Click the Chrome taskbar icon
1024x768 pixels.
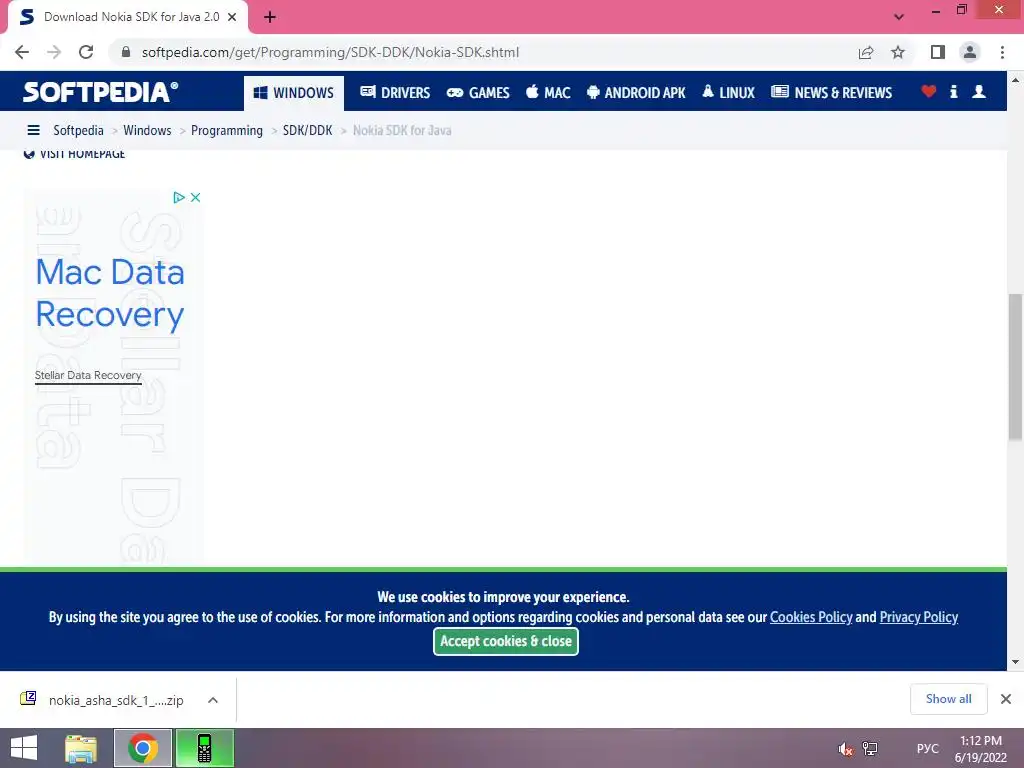click(x=143, y=748)
